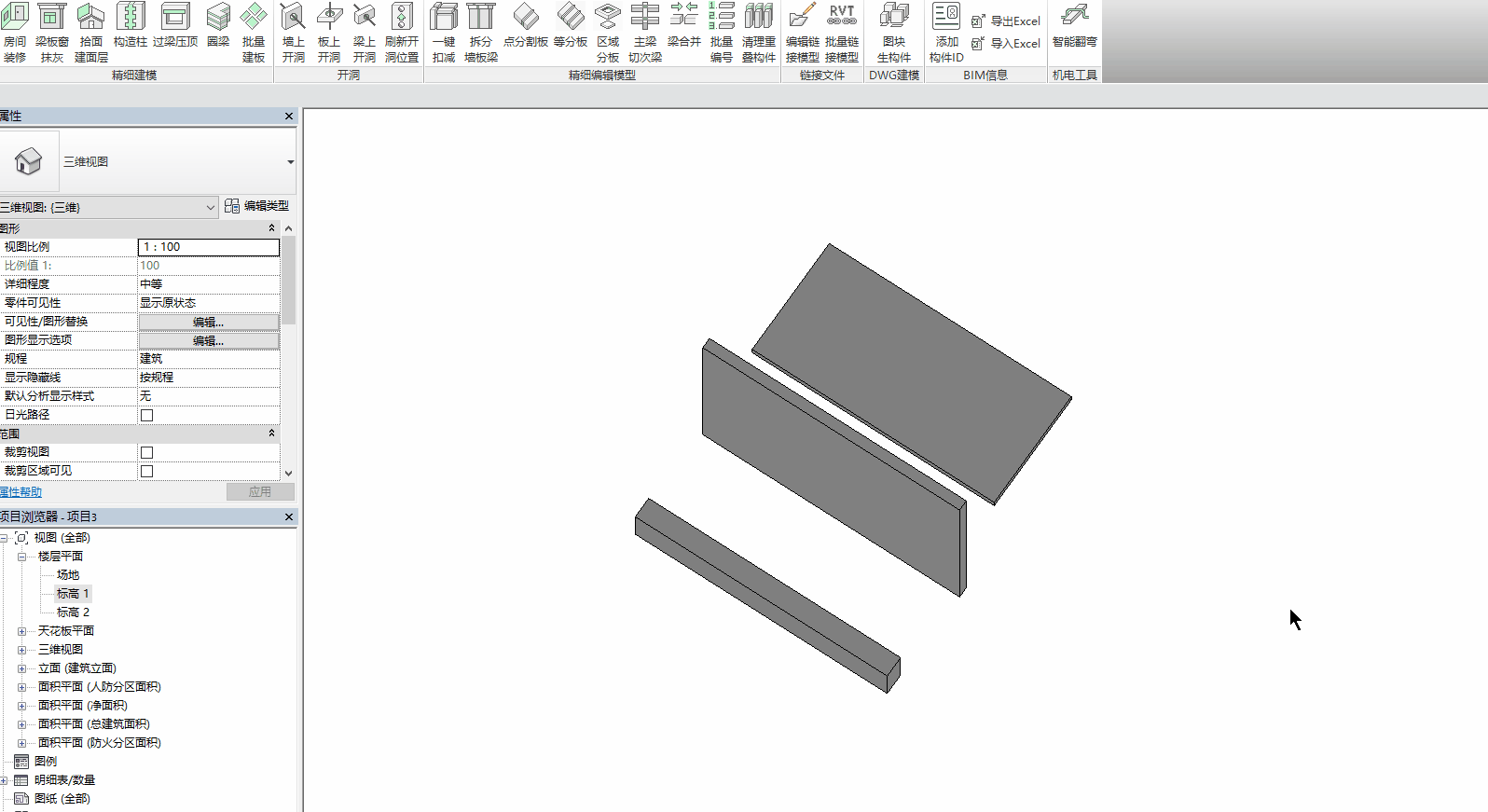Click the 导出Excel export button
This screenshot has height=812, width=1488.
click(1006, 21)
